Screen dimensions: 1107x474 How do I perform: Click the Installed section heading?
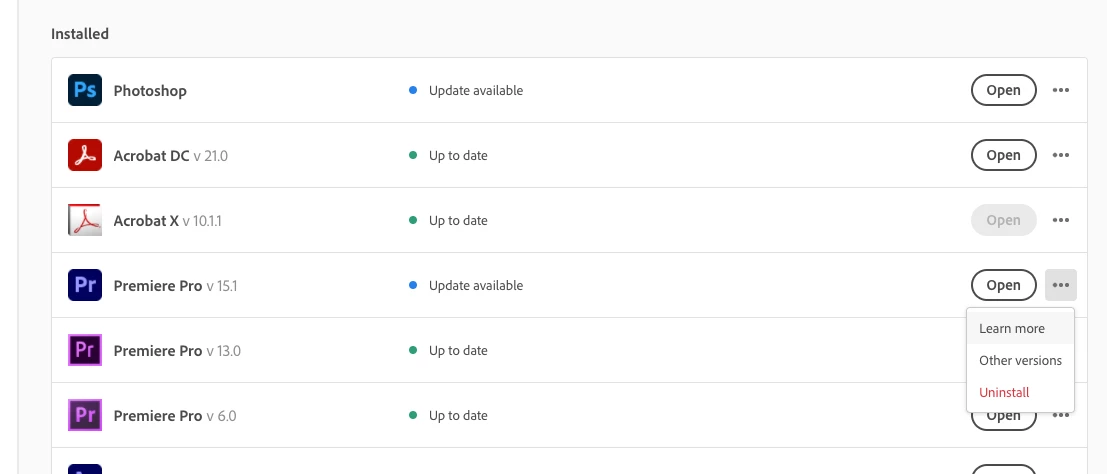coord(80,34)
